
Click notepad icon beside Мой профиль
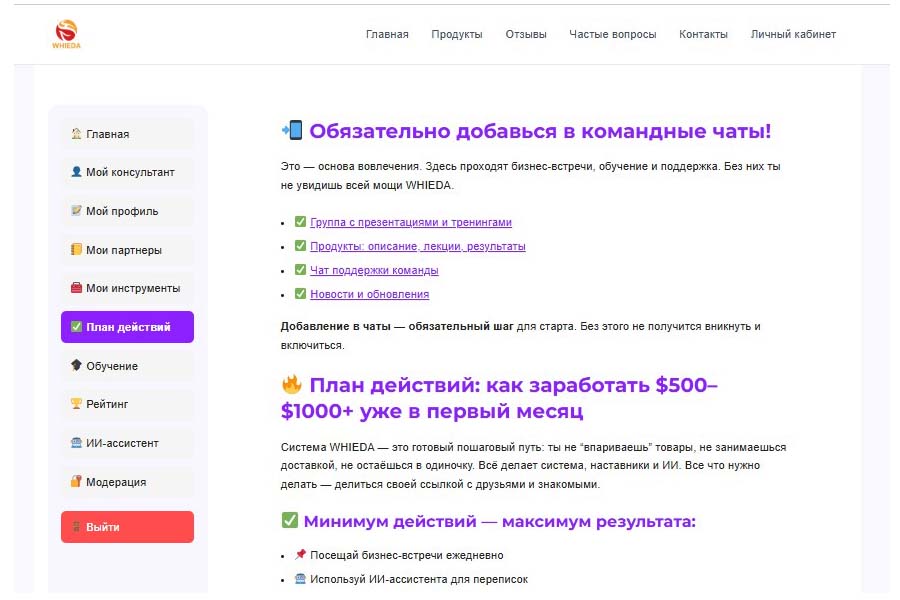pos(76,211)
